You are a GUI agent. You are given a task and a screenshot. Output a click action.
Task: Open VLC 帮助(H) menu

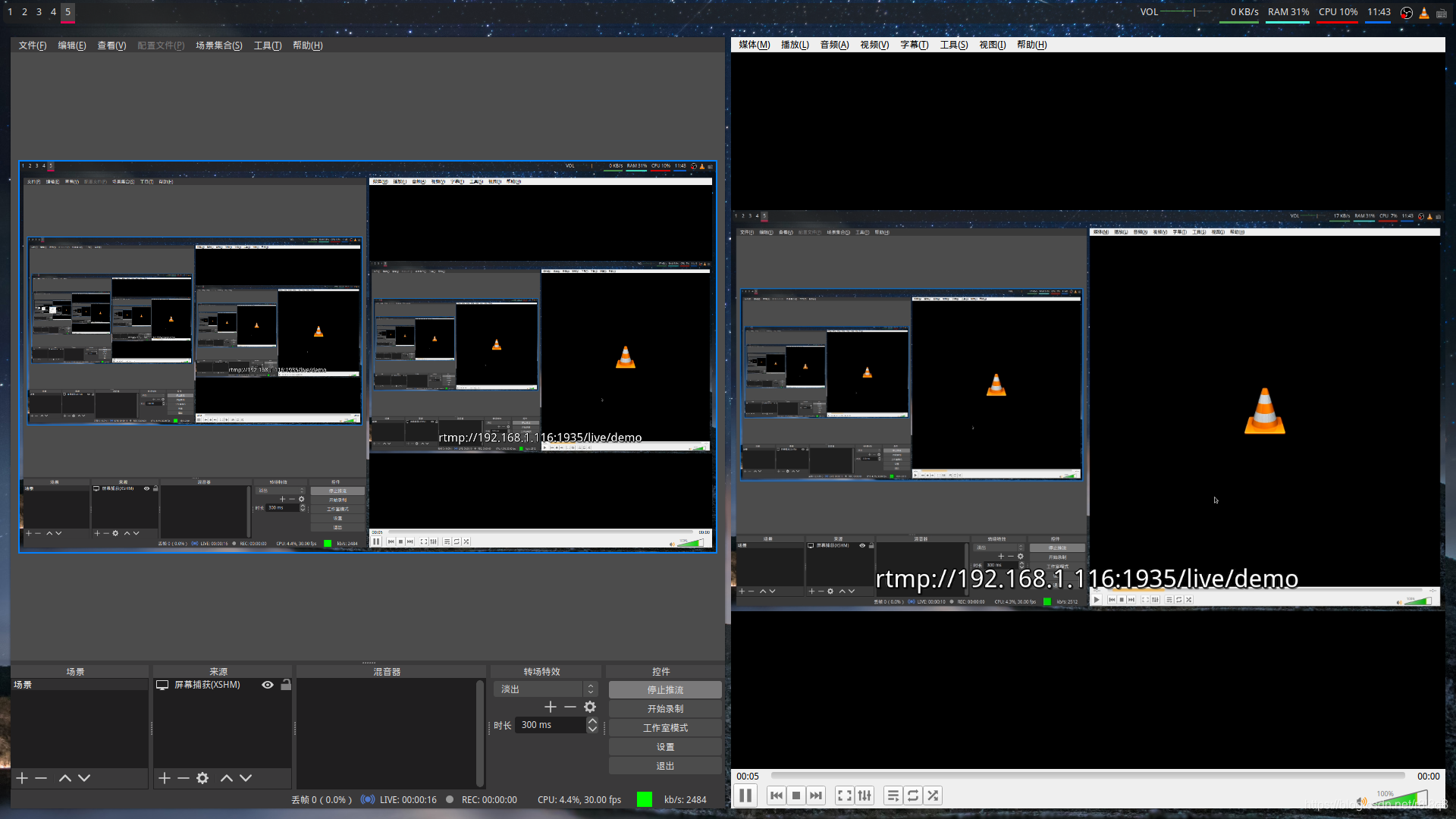pyautogui.click(x=1032, y=45)
